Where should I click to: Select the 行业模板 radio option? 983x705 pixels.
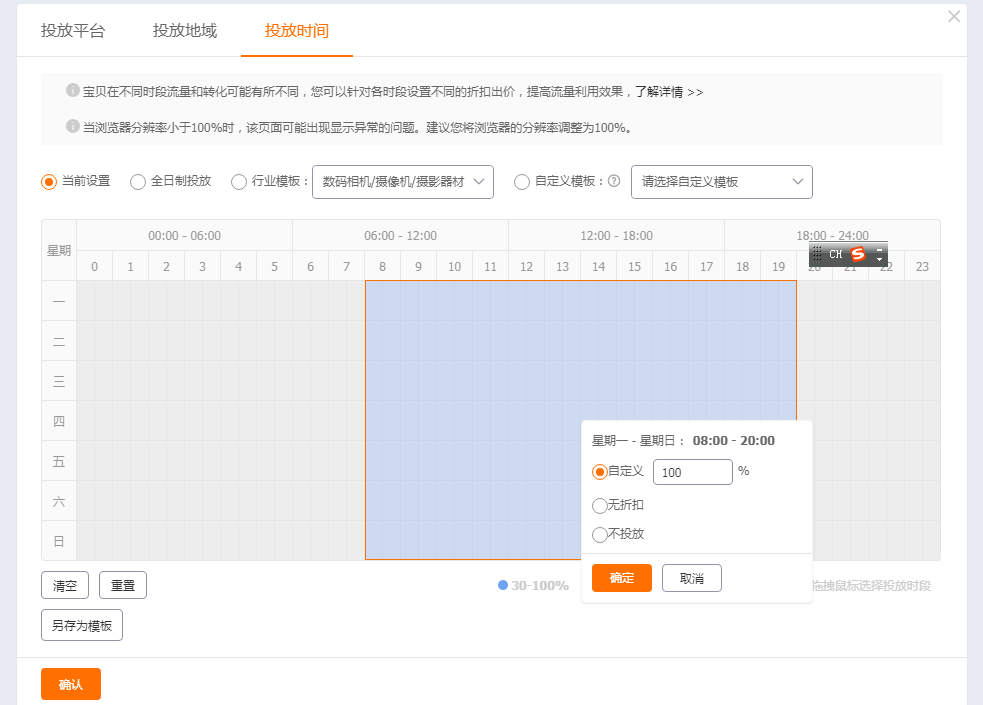point(239,182)
